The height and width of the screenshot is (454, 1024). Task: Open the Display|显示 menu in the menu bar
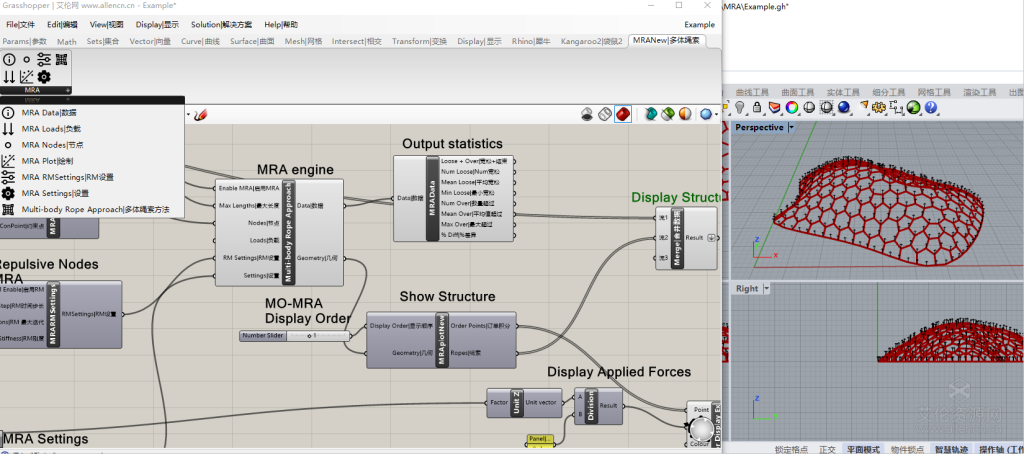pos(157,25)
